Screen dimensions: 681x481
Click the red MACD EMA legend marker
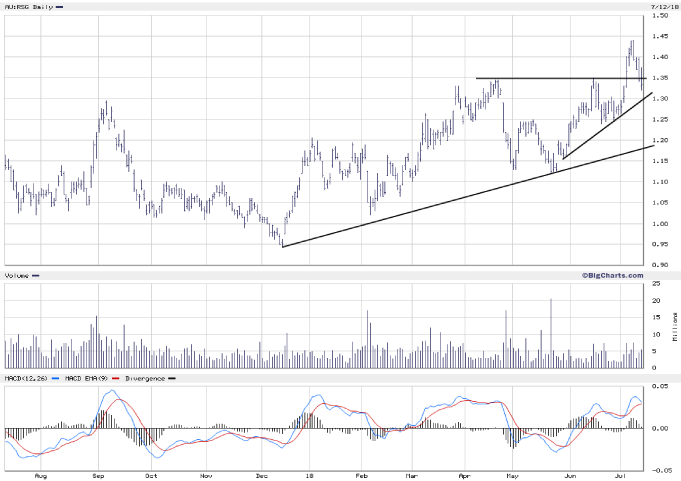[x=117, y=379]
